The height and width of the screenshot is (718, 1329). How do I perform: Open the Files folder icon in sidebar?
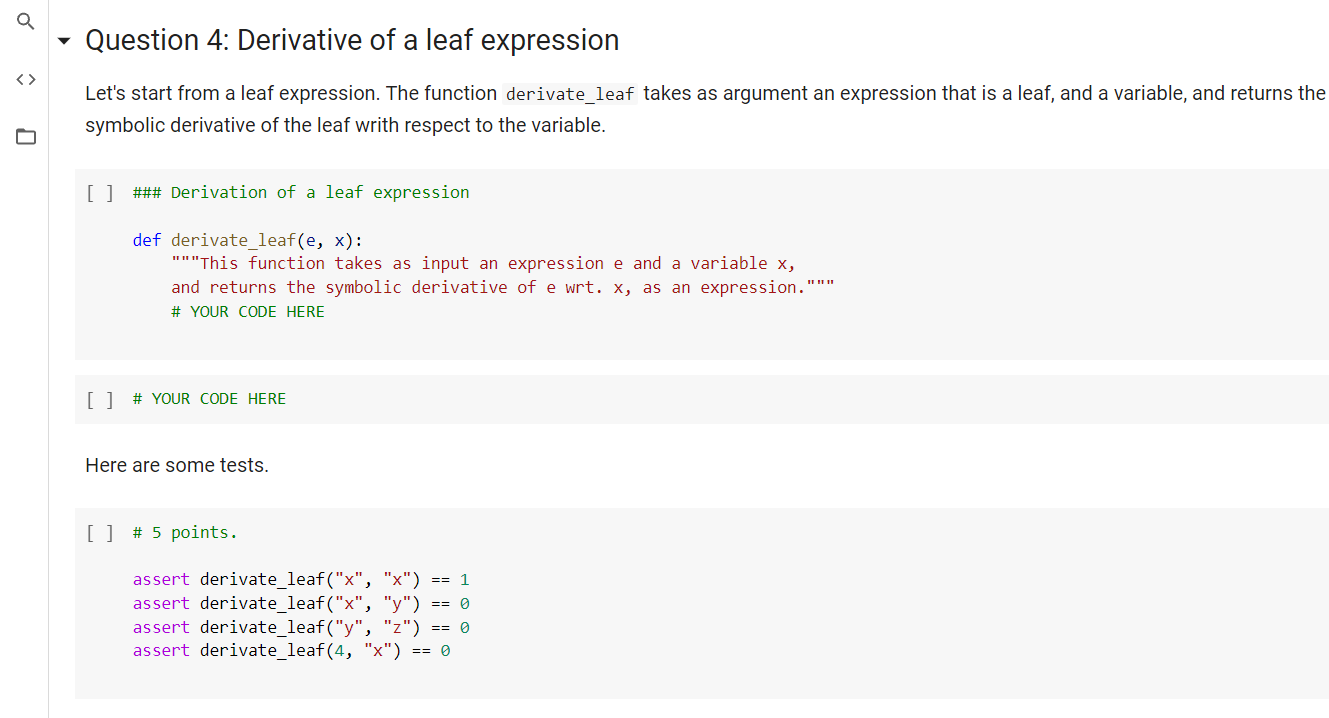tap(25, 137)
